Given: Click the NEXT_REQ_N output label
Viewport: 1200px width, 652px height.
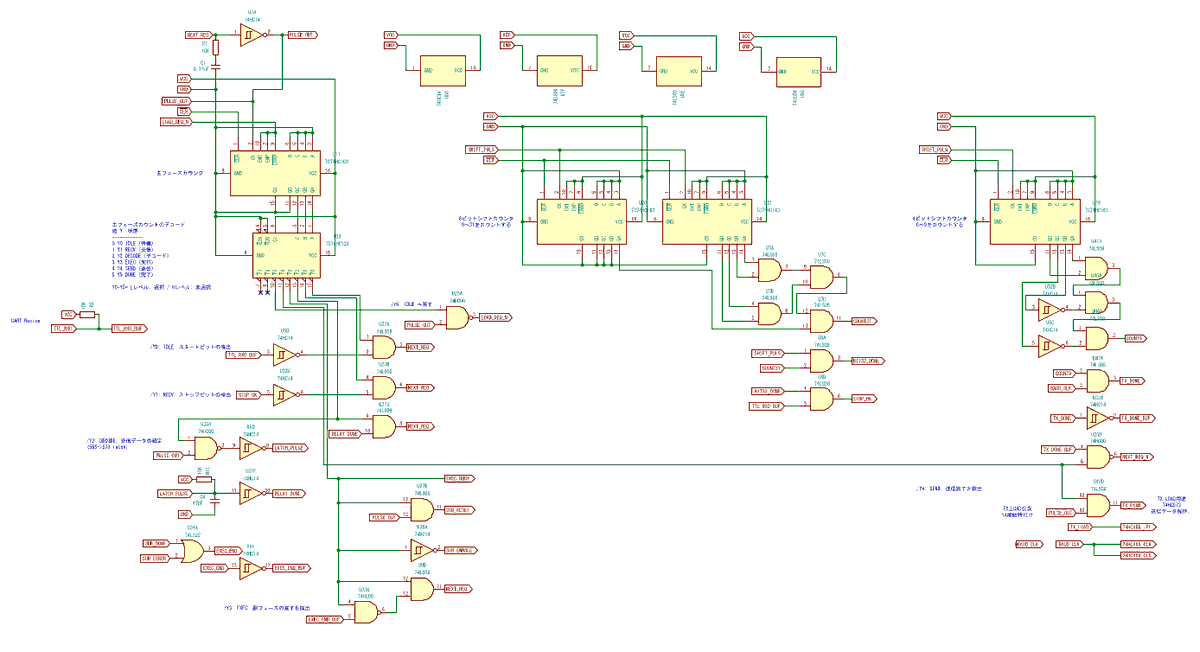Looking at the screenshot, I should click(1137, 456).
